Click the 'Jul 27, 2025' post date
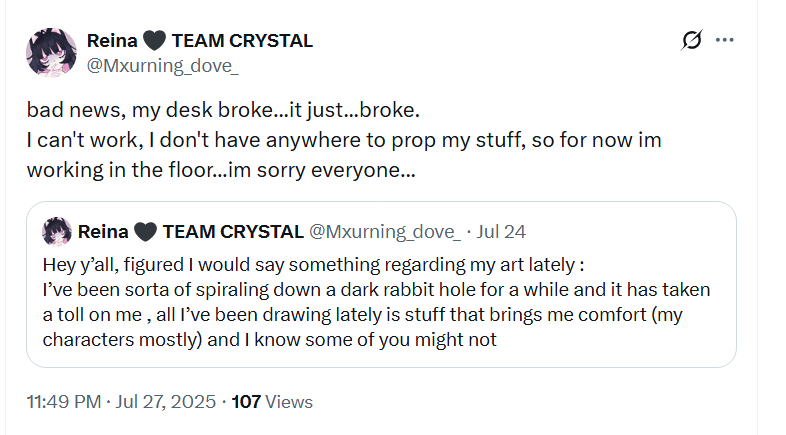Viewport: 786px width, 435px height. tap(164, 402)
